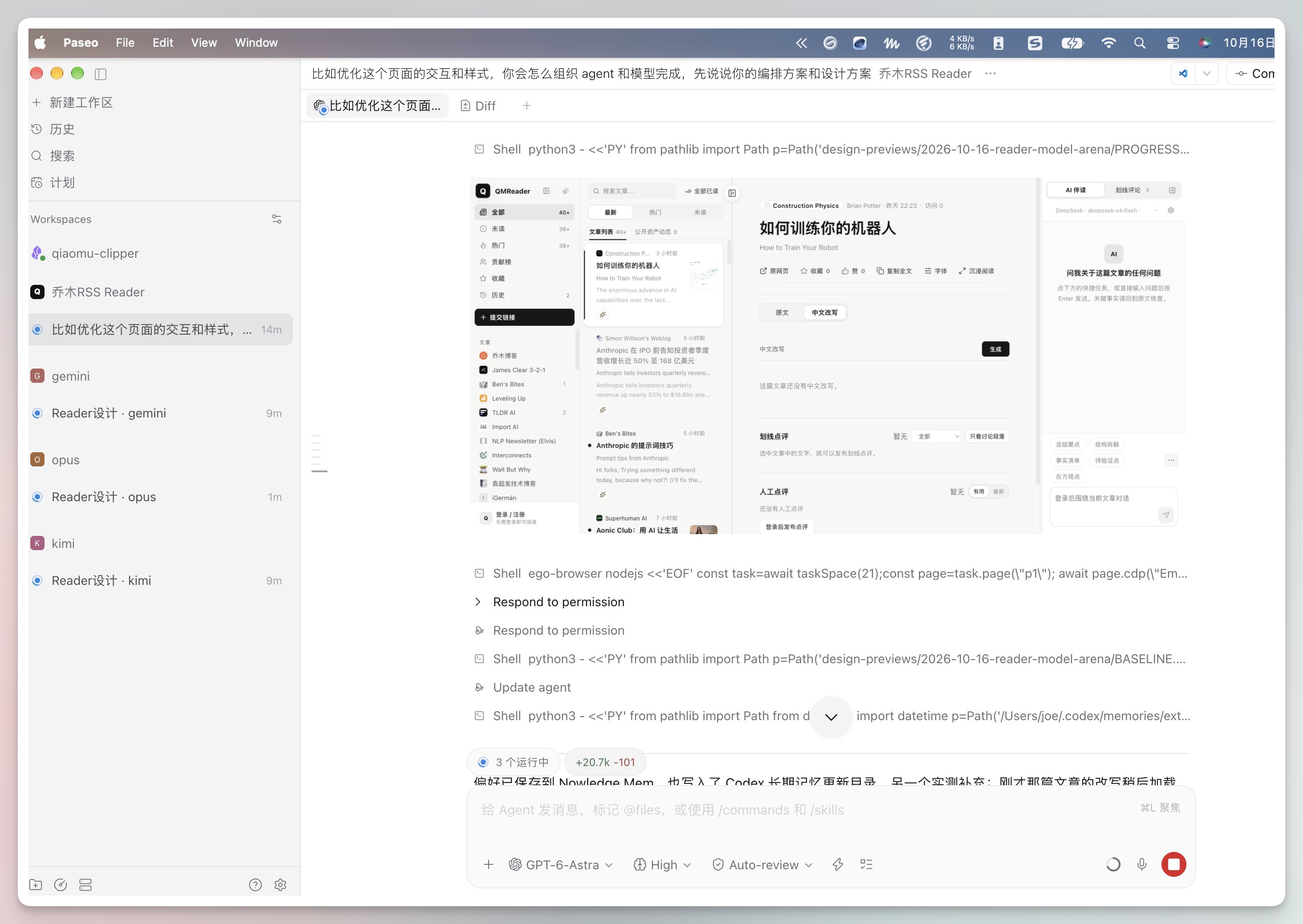Open the 'Reader设计 · kimi' session
Screen dimensions: 1303x924
(160, 580)
